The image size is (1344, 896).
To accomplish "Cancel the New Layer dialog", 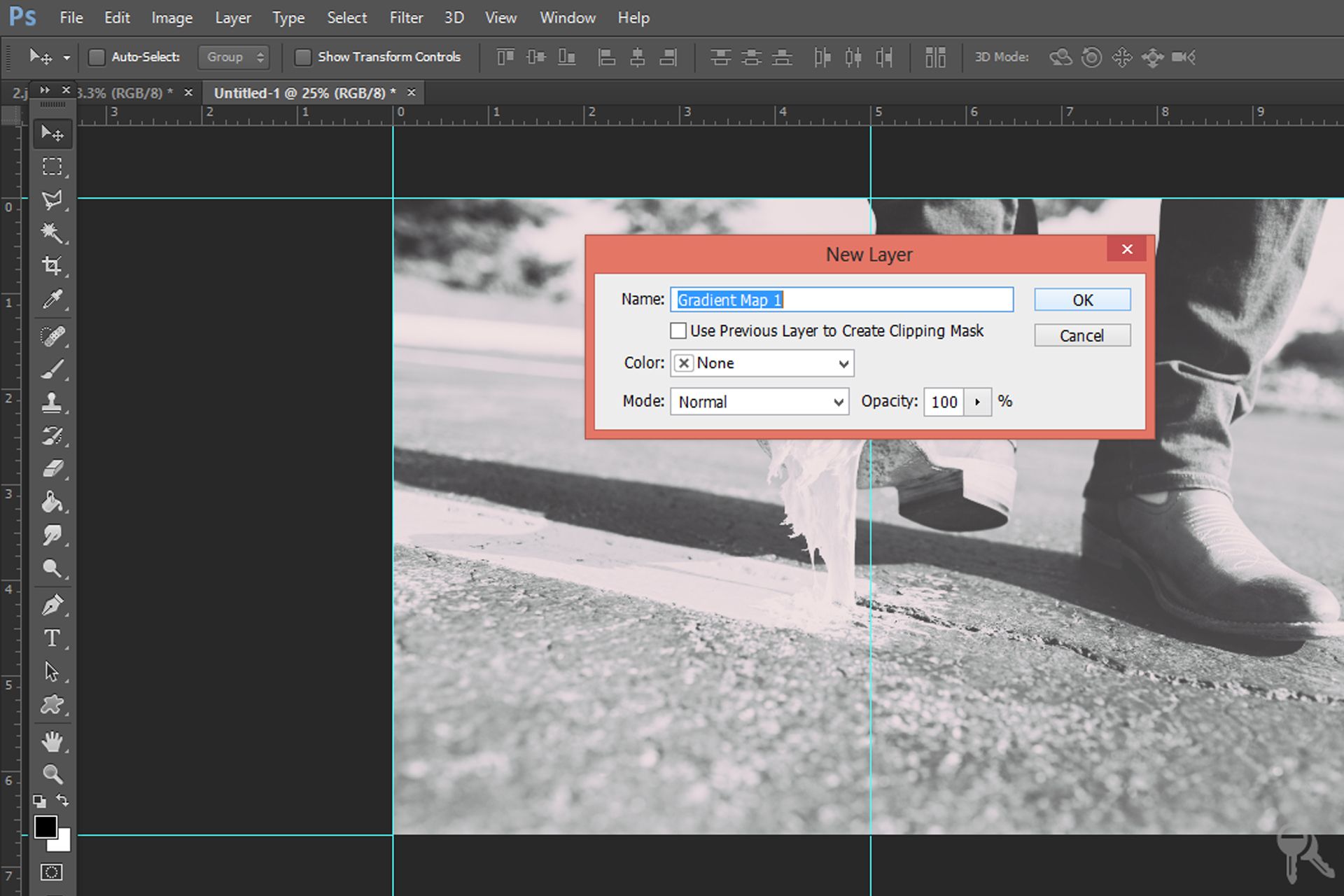I will (x=1081, y=335).
